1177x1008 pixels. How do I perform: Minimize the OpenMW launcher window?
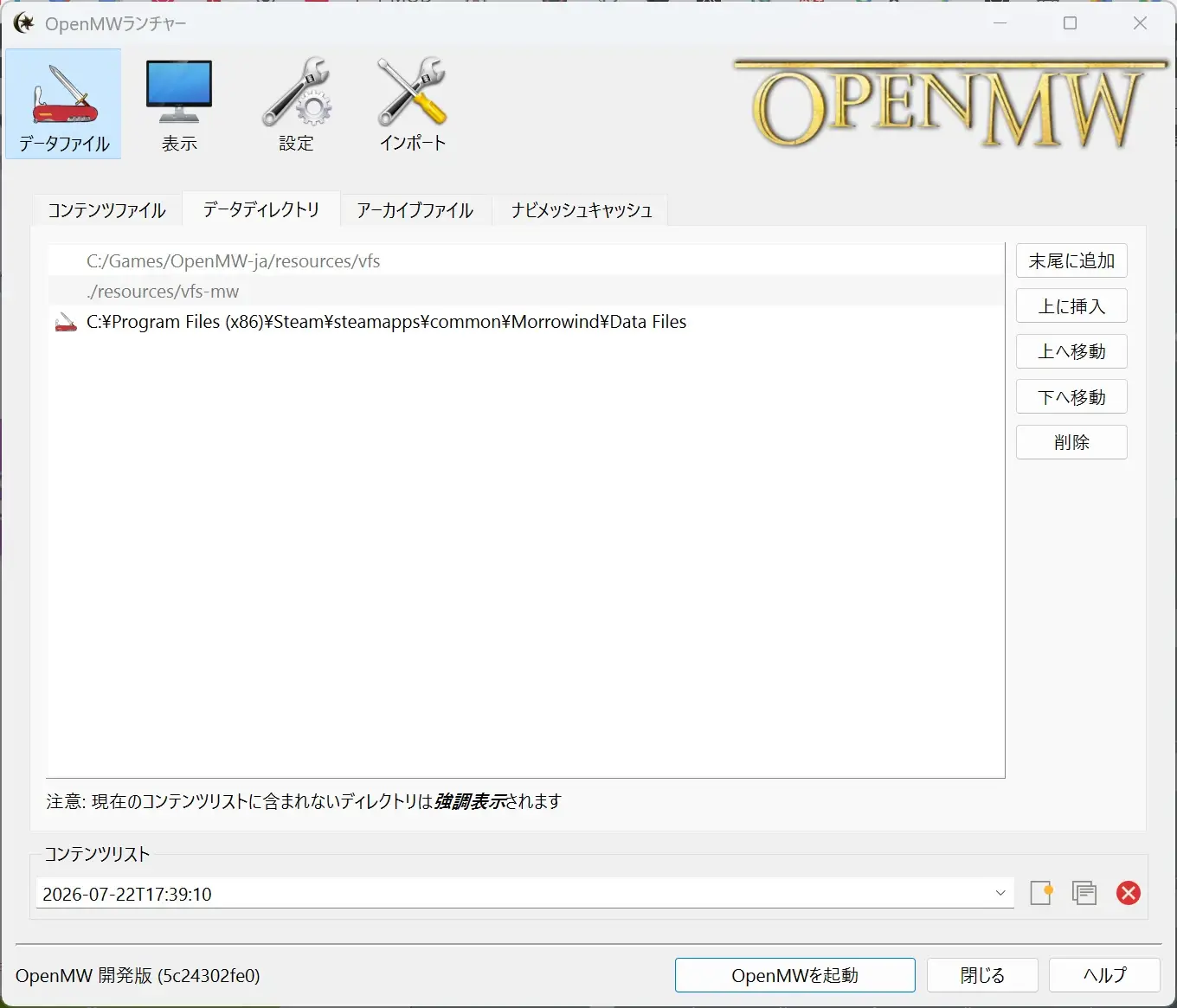coord(1000,23)
